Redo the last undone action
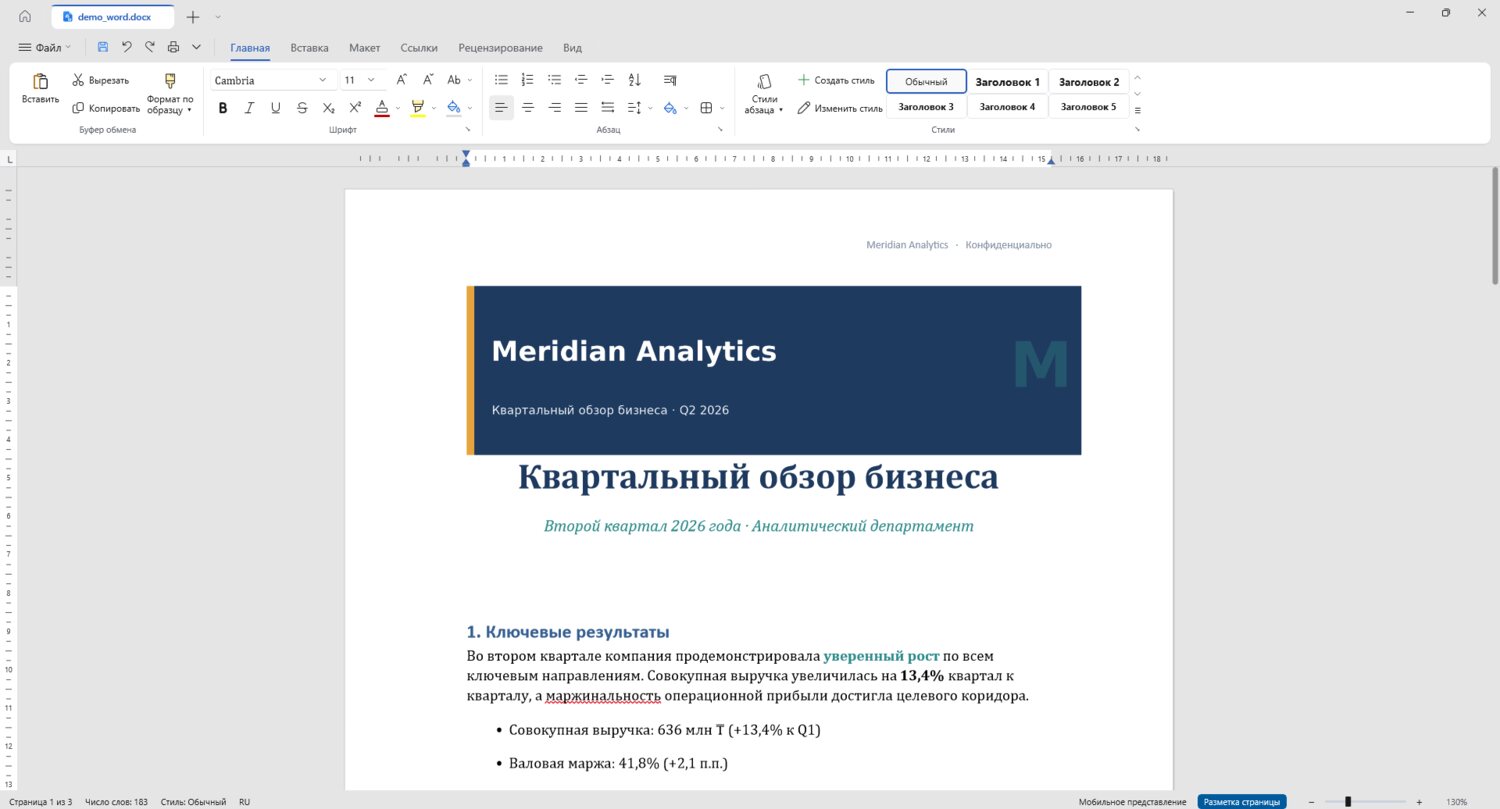The height and width of the screenshot is (809, 1500). pos(150,47)
